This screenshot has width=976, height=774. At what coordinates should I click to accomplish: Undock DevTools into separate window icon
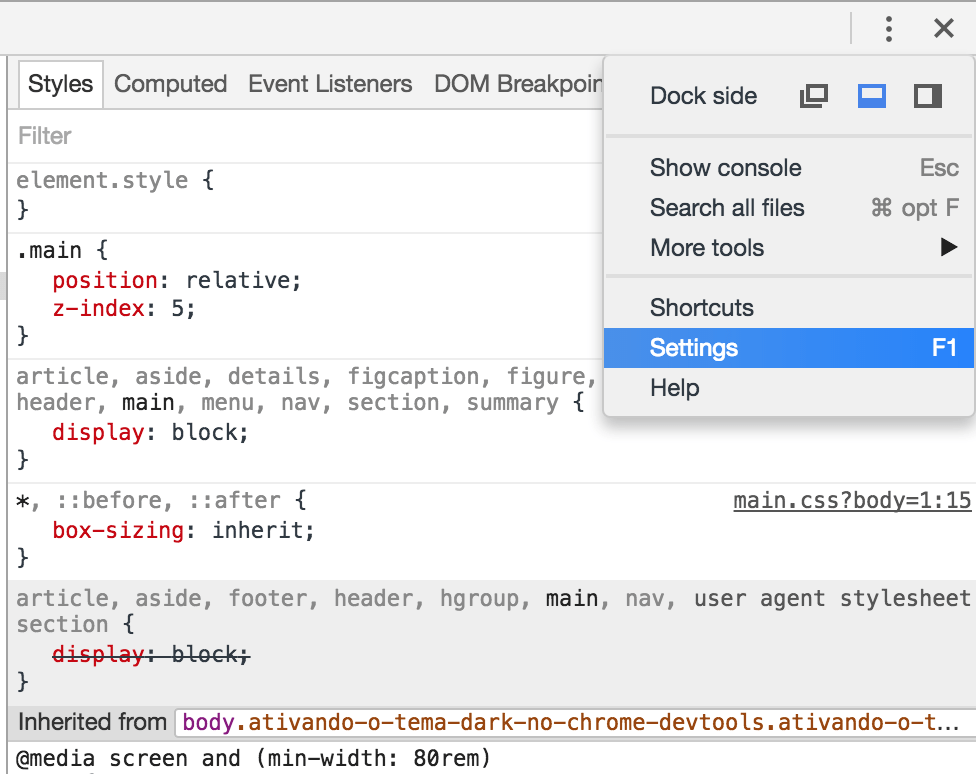click(814, 96)
